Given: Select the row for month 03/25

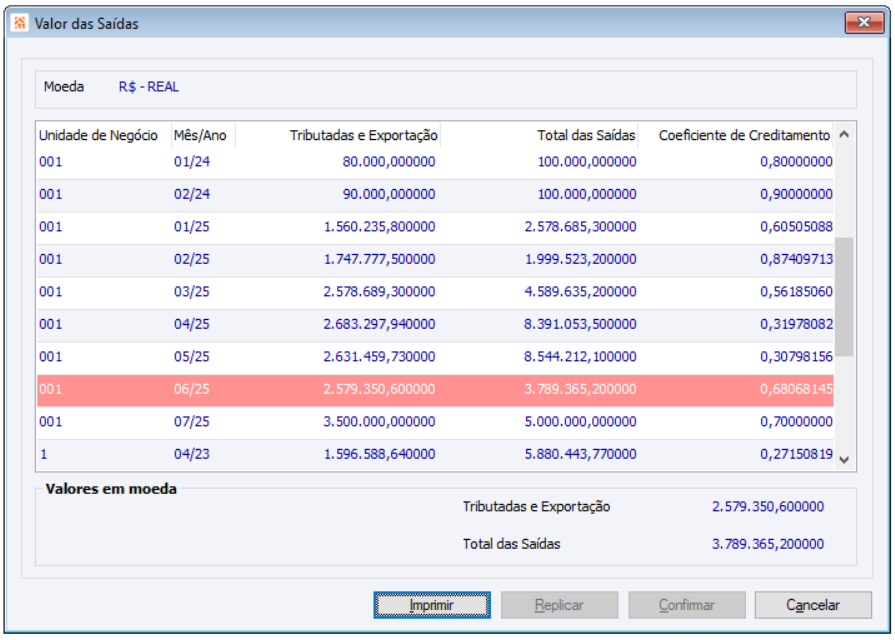Looking at the screenshot, I should [435, 292].
